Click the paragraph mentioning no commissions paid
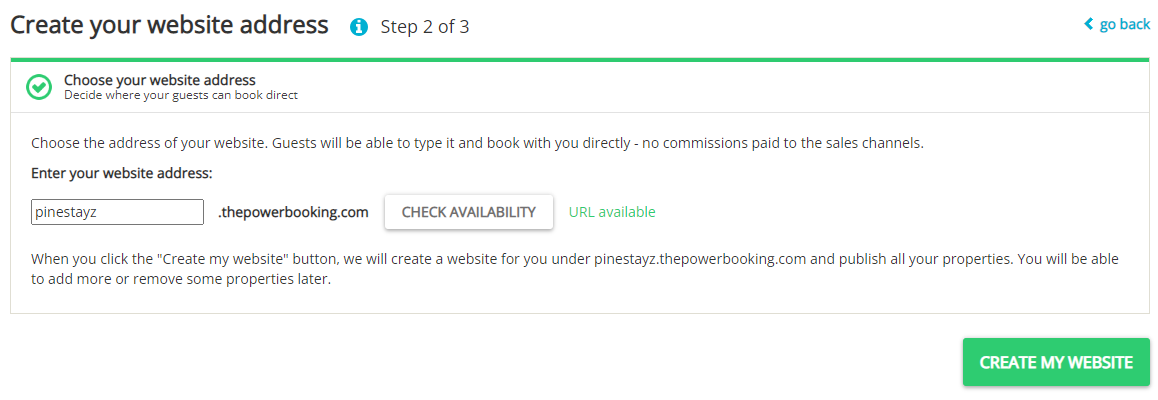Viewport: 1158px width, 400px height. point(477,143)
